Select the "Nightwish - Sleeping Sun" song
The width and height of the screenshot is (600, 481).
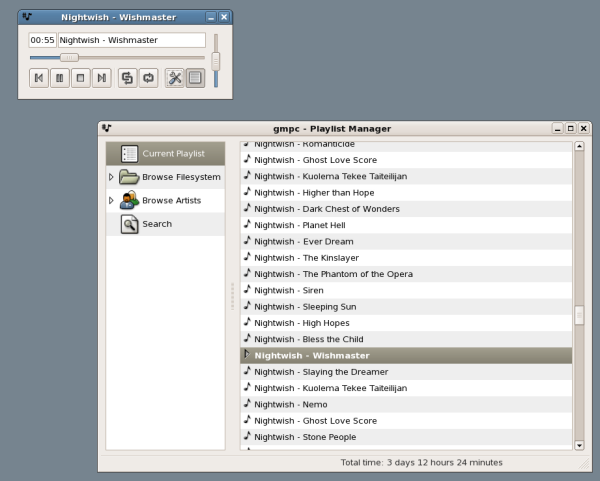[302, 307]
